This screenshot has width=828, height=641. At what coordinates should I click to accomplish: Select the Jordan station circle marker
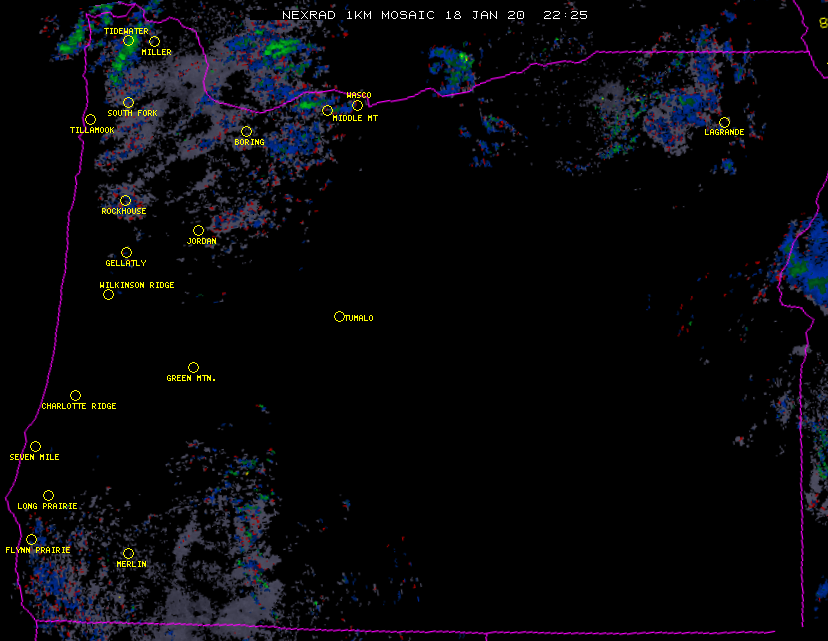[x=198, y=231]
